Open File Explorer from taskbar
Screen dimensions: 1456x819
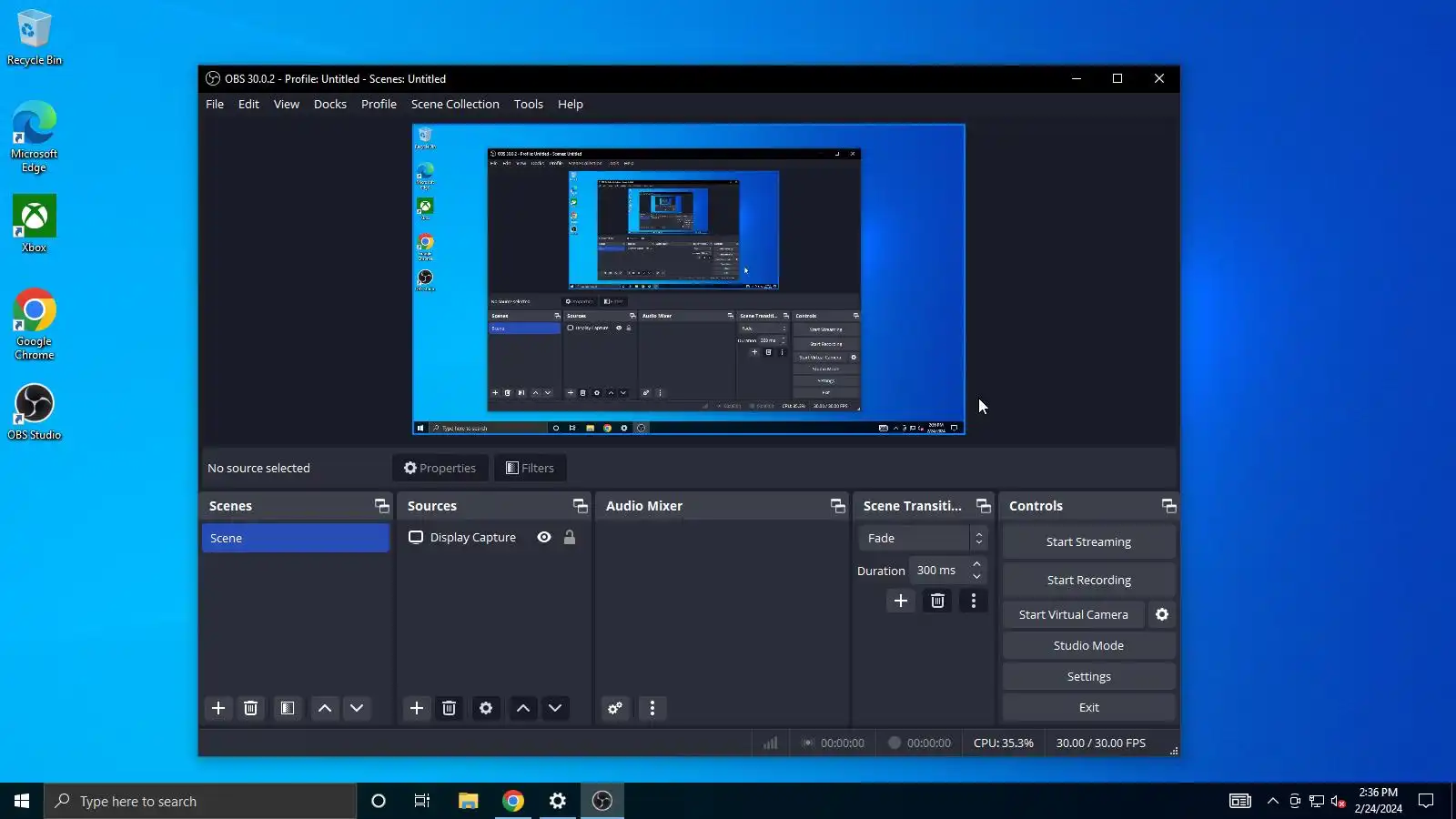468,801
